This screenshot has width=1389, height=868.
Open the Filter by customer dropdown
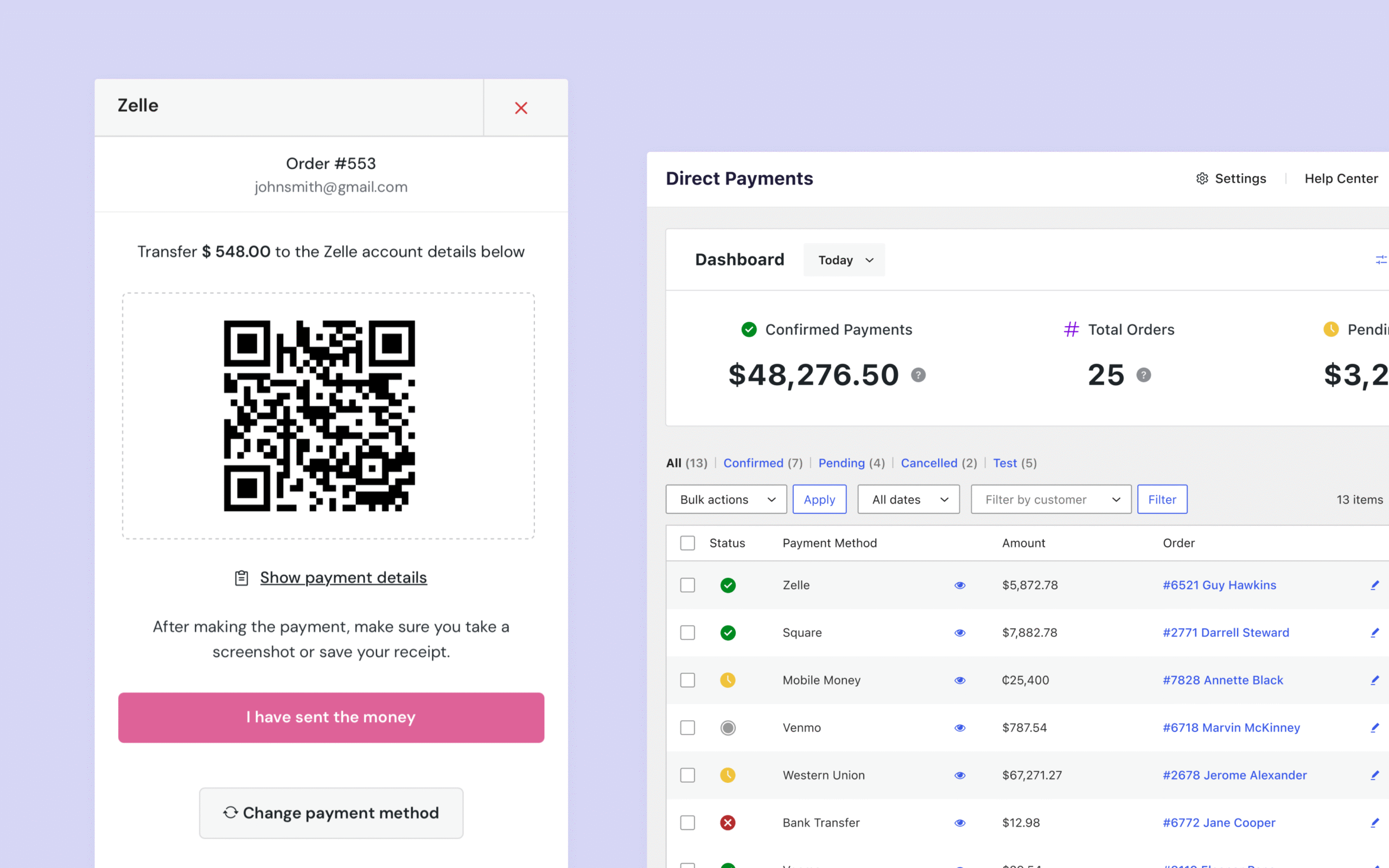(x=1051, y=500)
